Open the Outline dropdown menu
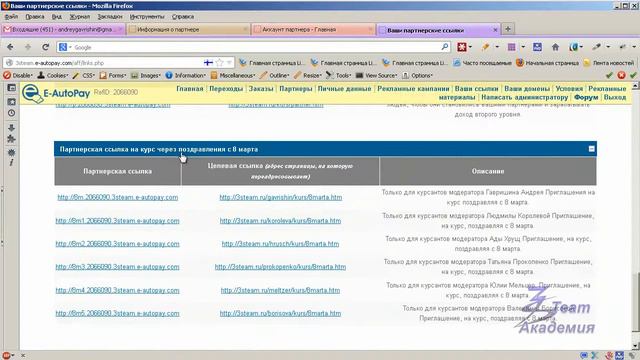This screenshot has height=360, width=640. tap(275, 76)
